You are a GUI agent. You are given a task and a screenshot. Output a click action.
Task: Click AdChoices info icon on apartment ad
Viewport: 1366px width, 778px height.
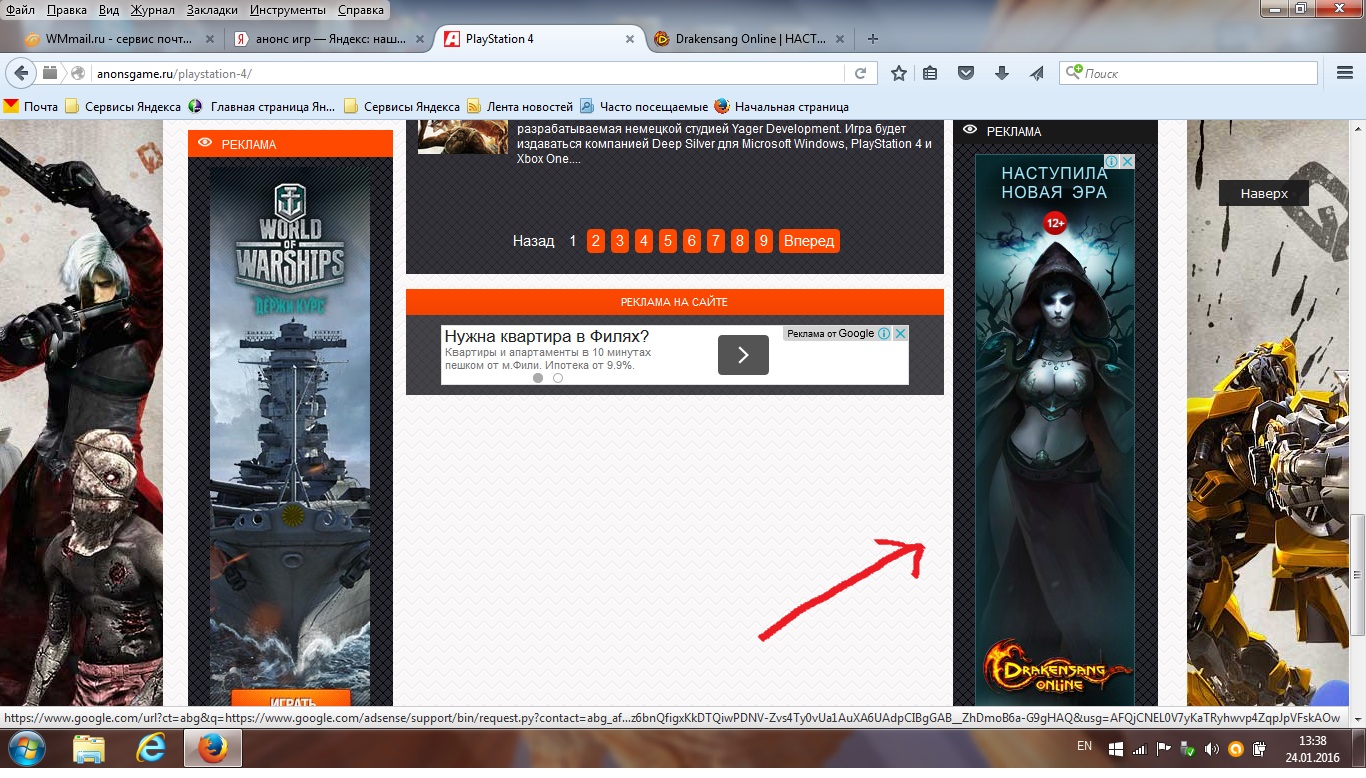click(884, 334)
